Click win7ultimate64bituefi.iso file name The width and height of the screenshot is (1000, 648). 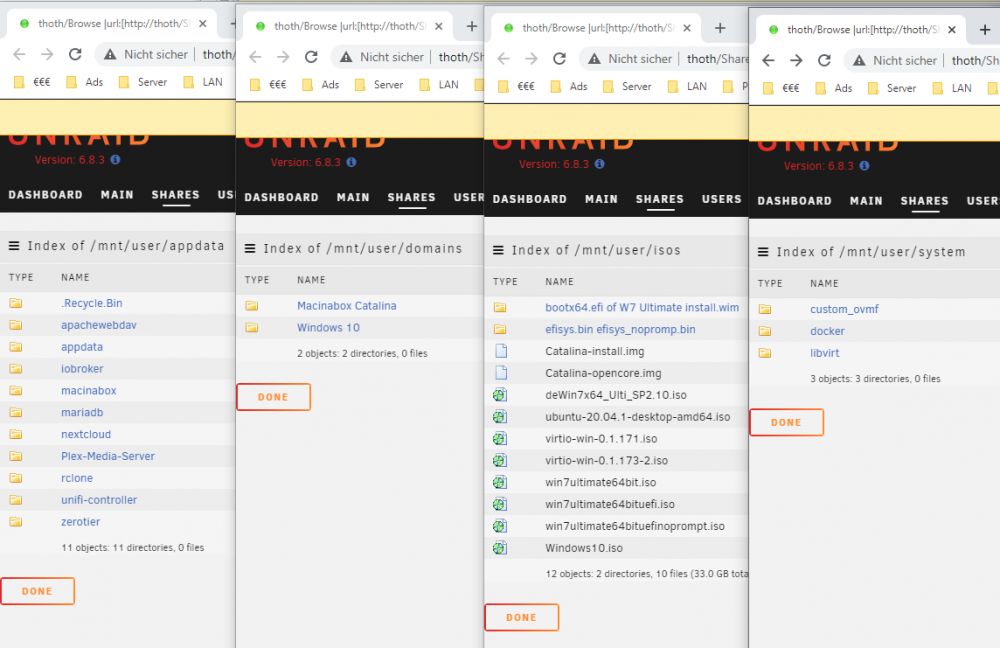[x=610, y=504]
